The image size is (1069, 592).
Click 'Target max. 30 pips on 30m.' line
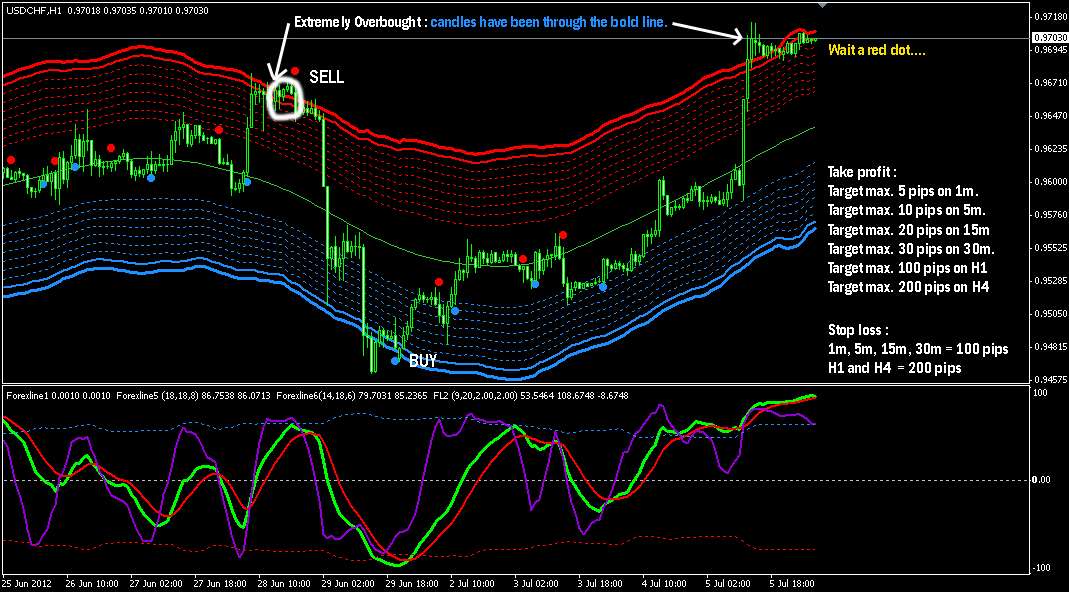[911, 249]
